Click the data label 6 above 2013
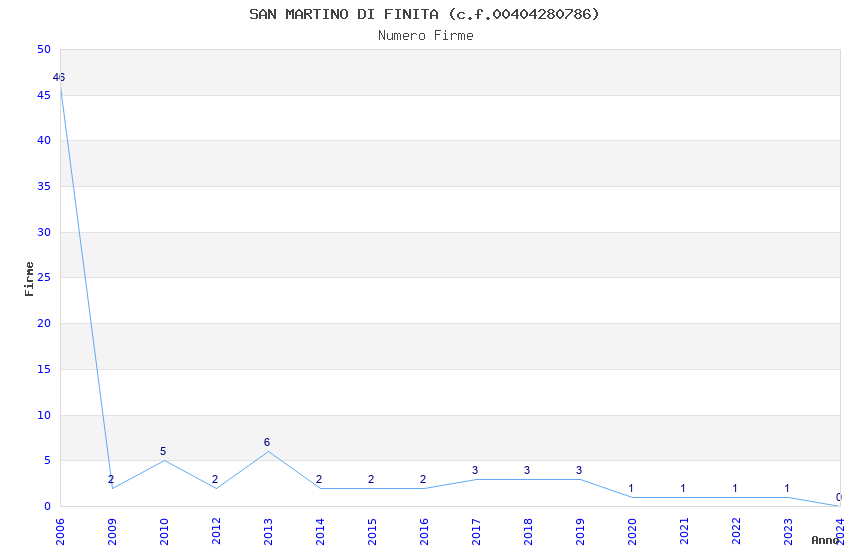The width and height of the screenshot is (850, 550). pyautogui.click(x=267, y=442)
